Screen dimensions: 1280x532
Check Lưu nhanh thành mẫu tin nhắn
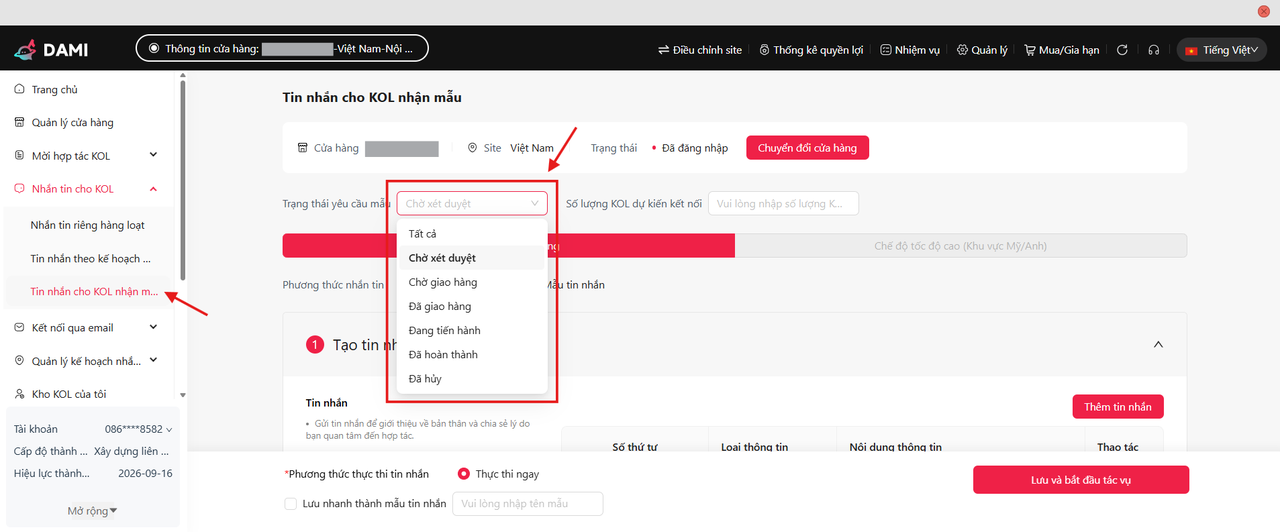point(291,504)
